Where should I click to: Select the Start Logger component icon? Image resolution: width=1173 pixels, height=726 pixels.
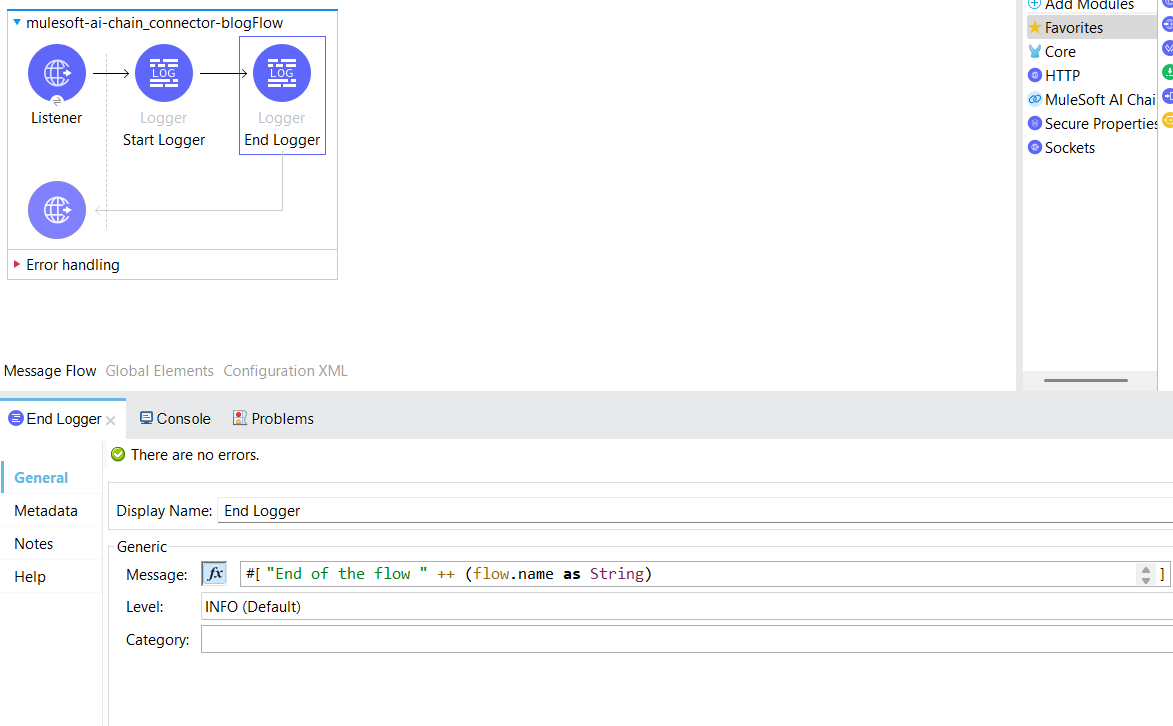tap(164, 73)
